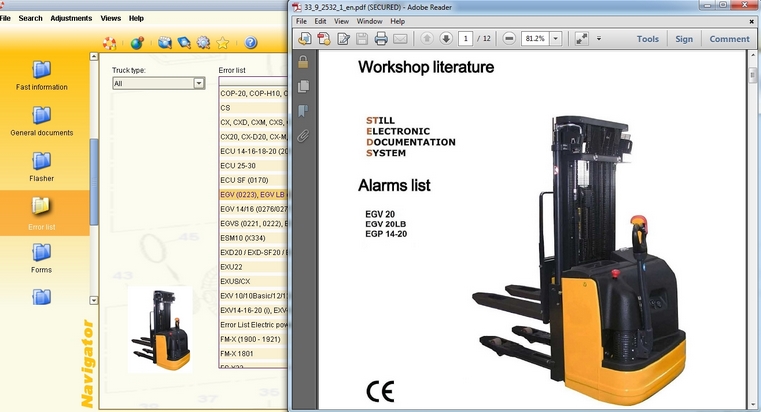Viewport: 761px width, 412px height.
Task: Open General documents folder in sidebar
Action: (x=42, y=121)
